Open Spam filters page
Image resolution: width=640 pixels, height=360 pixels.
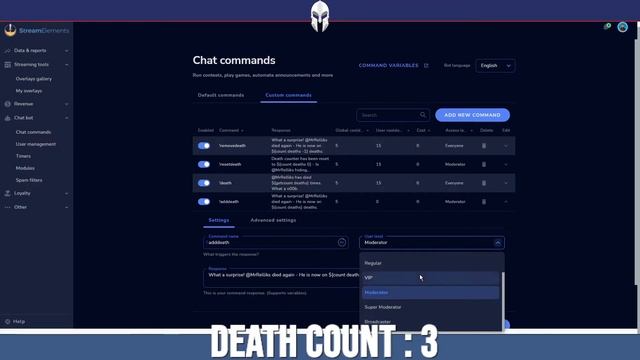point(29,180)
